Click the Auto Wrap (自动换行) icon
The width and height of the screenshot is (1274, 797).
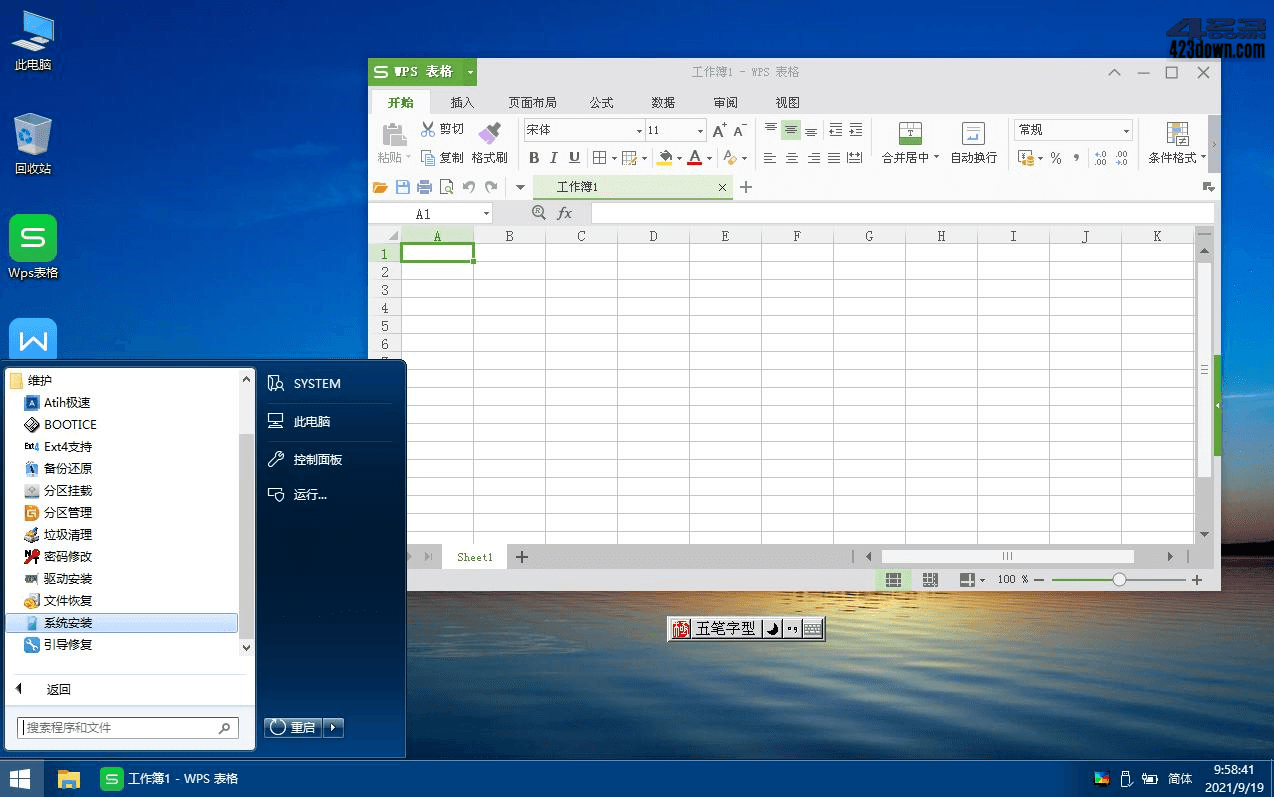tap(973, 133)
